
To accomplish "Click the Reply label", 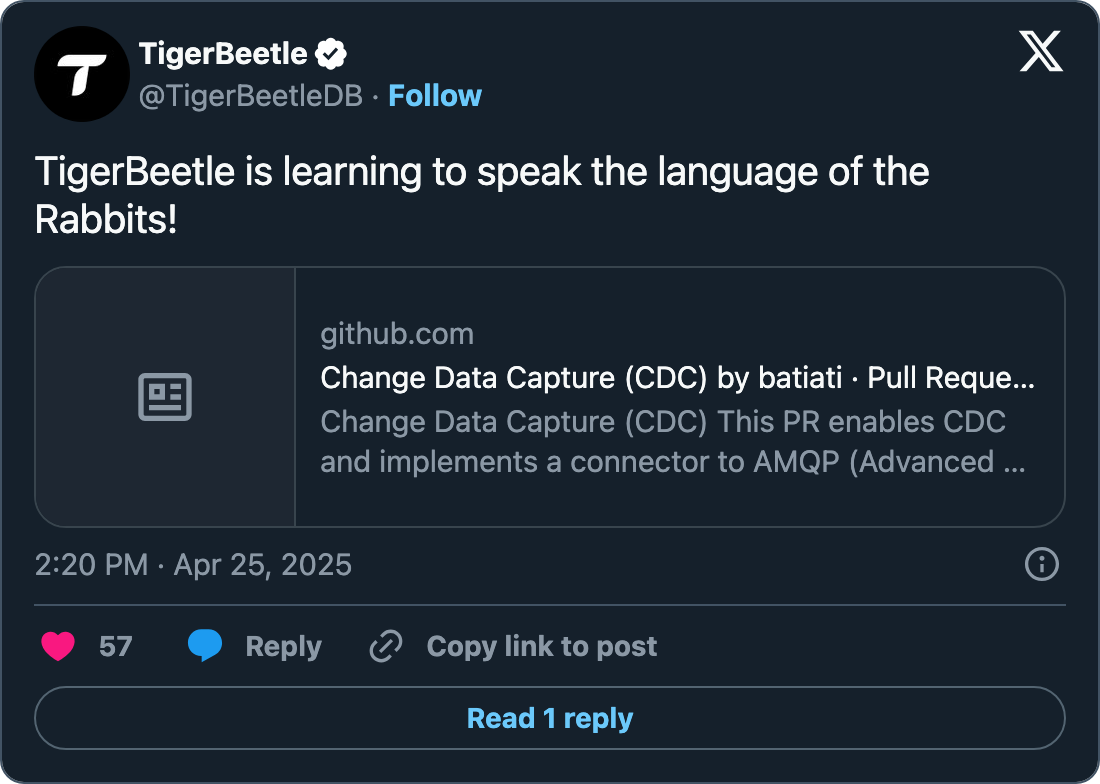I will (283, 647).
